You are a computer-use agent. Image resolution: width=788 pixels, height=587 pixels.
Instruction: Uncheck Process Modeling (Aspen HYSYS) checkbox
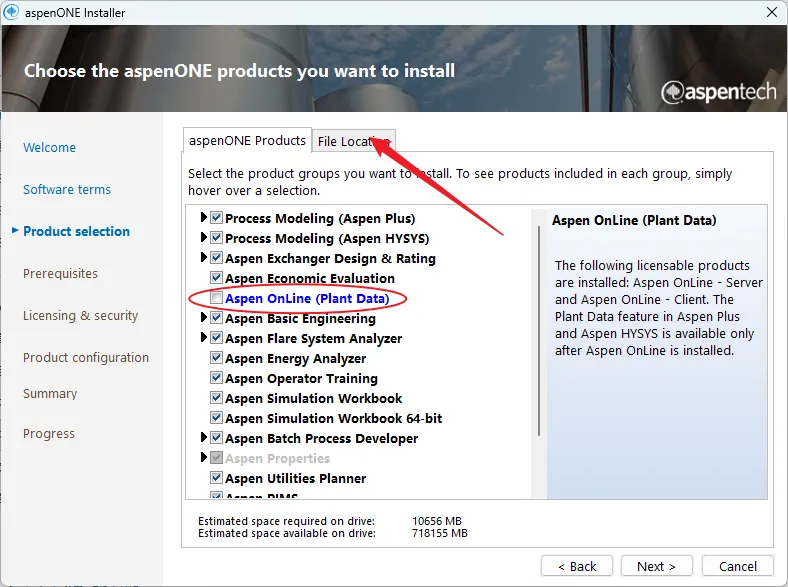coord(217,238)
